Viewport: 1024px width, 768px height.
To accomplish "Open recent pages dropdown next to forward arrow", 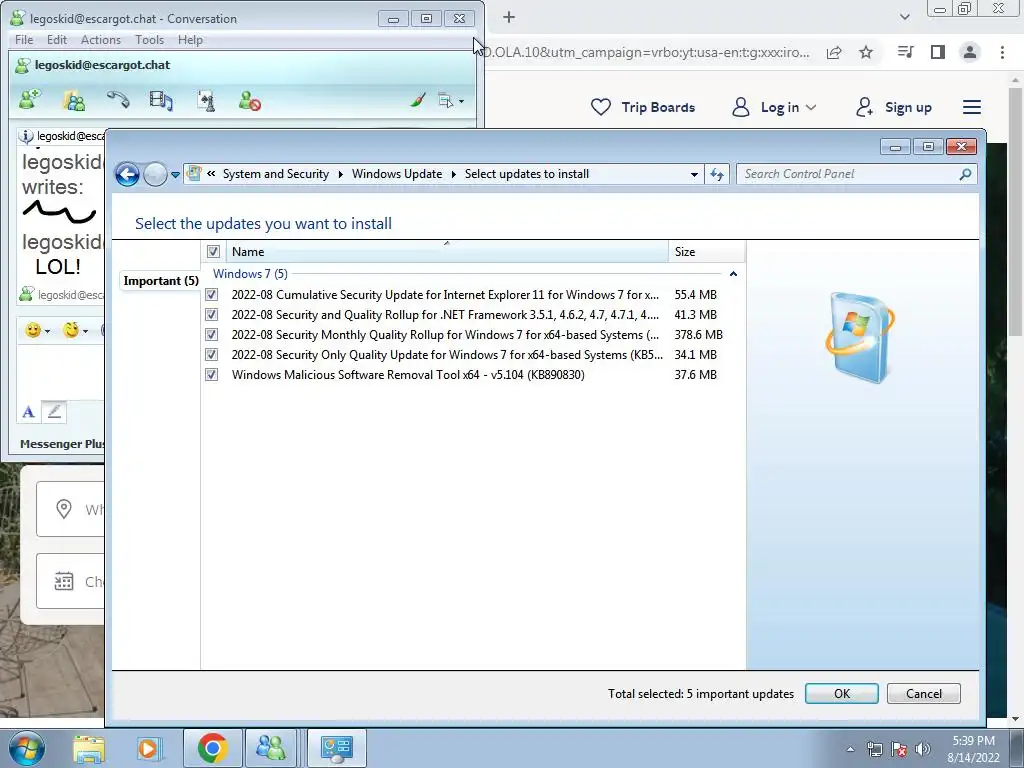I will (x=175, y=175).
